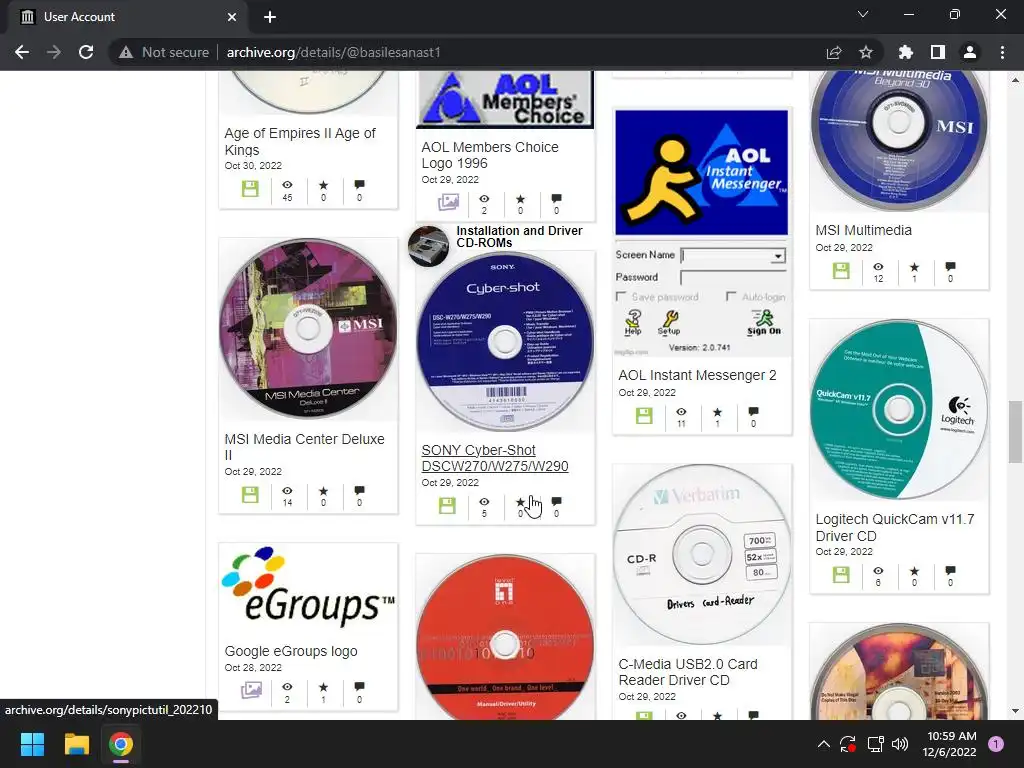Click software floppy icon on Logitech QuickCam card

point(841,575)
